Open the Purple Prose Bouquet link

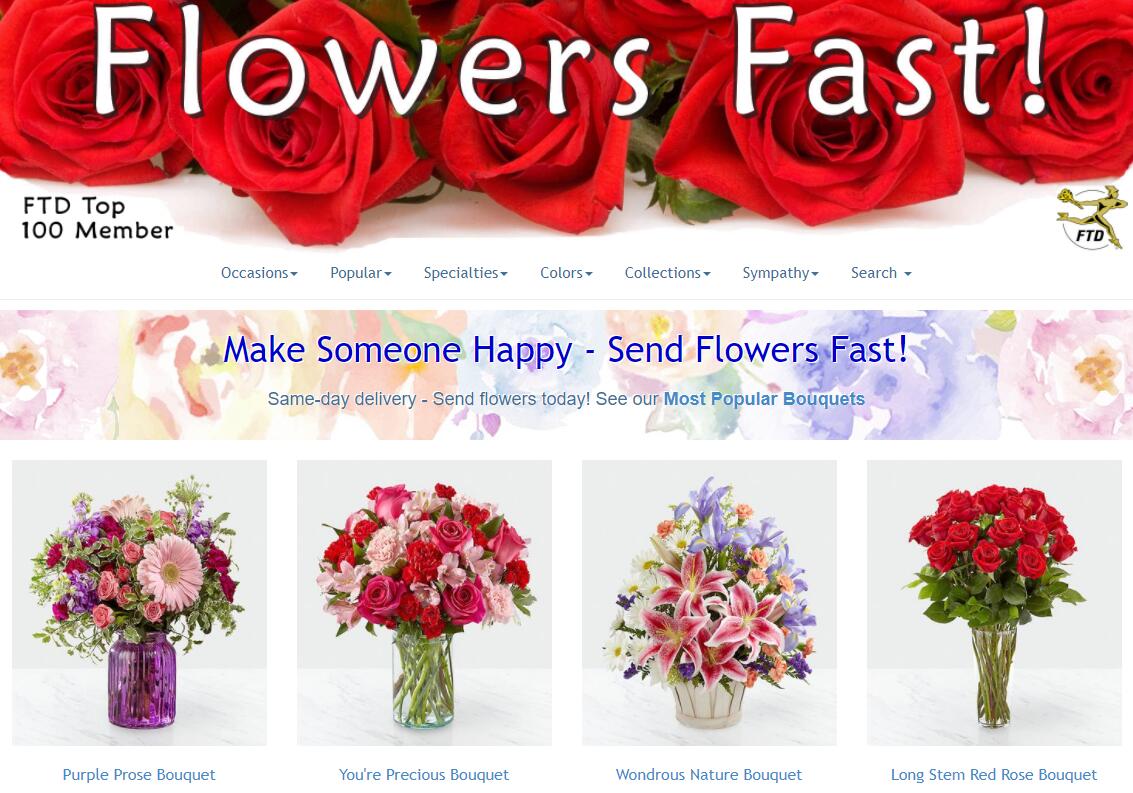tap(139, 775)
